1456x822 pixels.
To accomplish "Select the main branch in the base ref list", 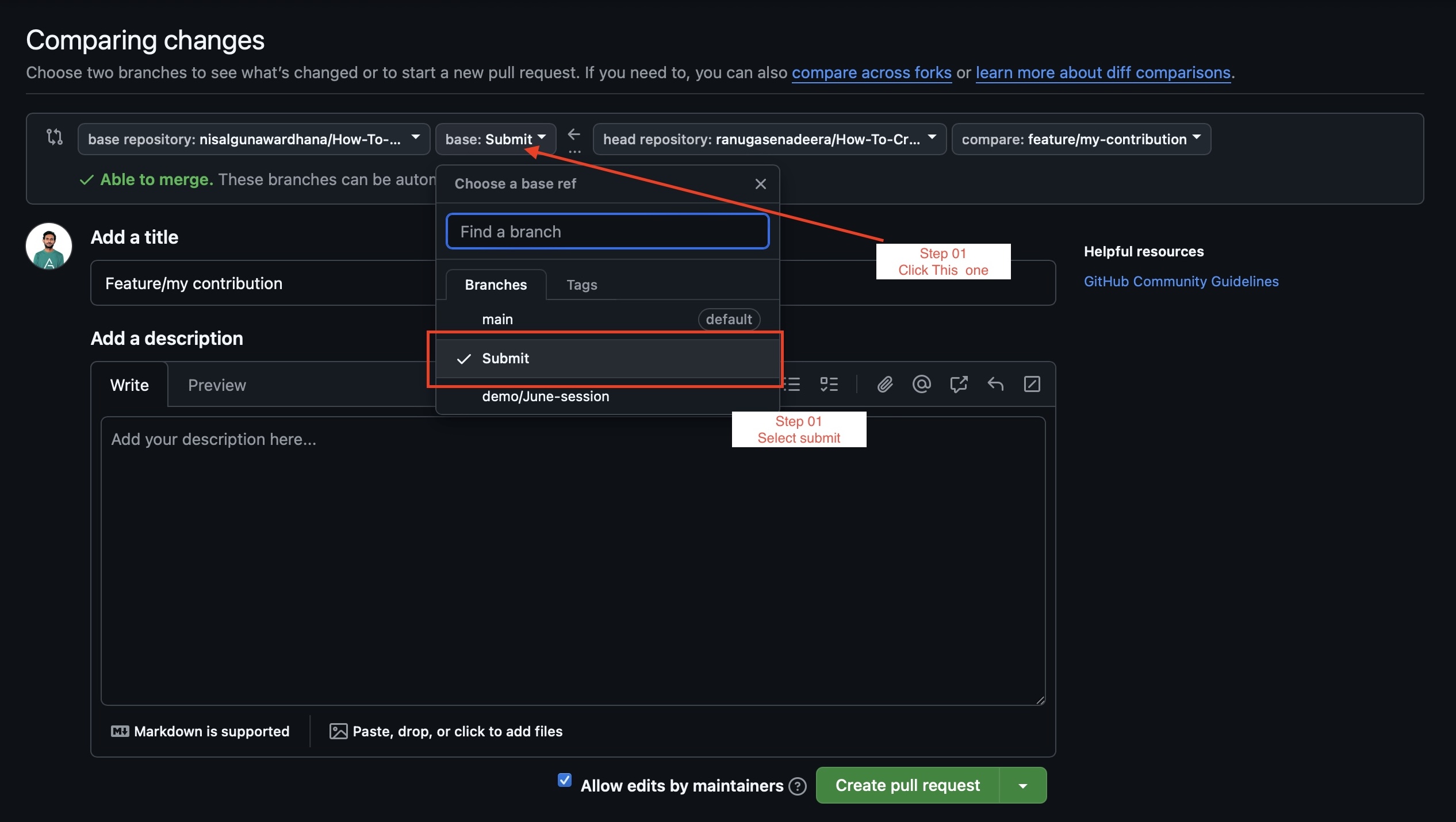I will pyautogui.click(x=497, y=319).
